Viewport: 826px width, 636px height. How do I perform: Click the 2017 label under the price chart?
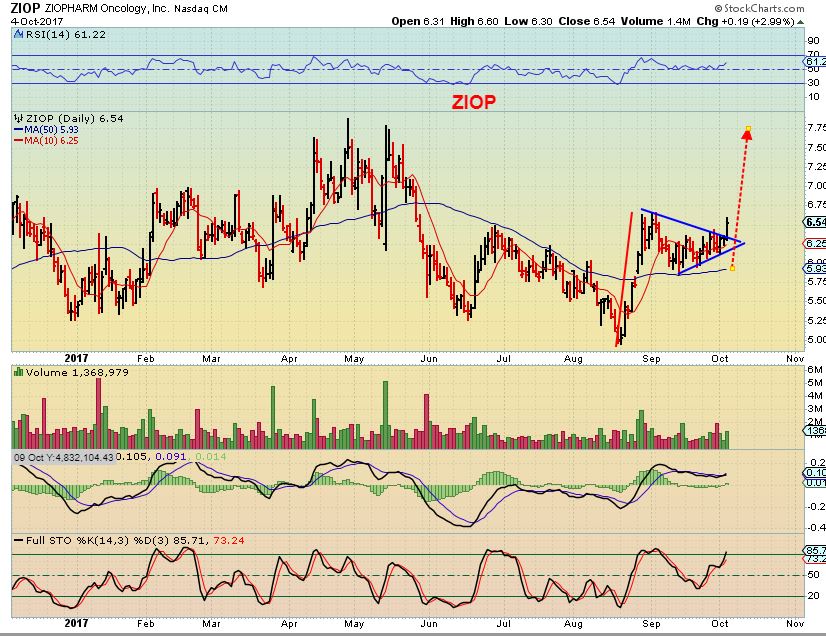pos(76,358)
